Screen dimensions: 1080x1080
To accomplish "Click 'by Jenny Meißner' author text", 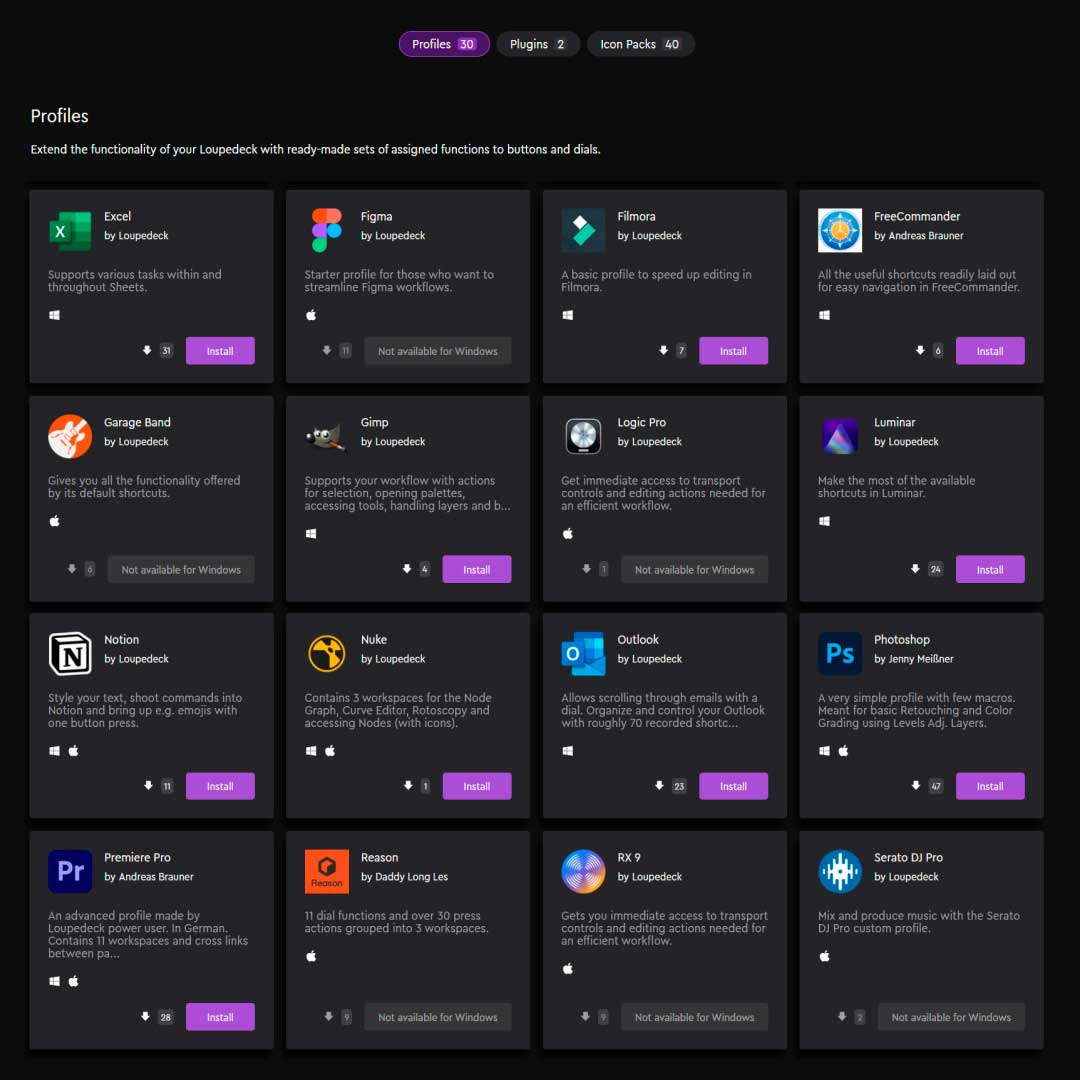I will pos(913,658).
